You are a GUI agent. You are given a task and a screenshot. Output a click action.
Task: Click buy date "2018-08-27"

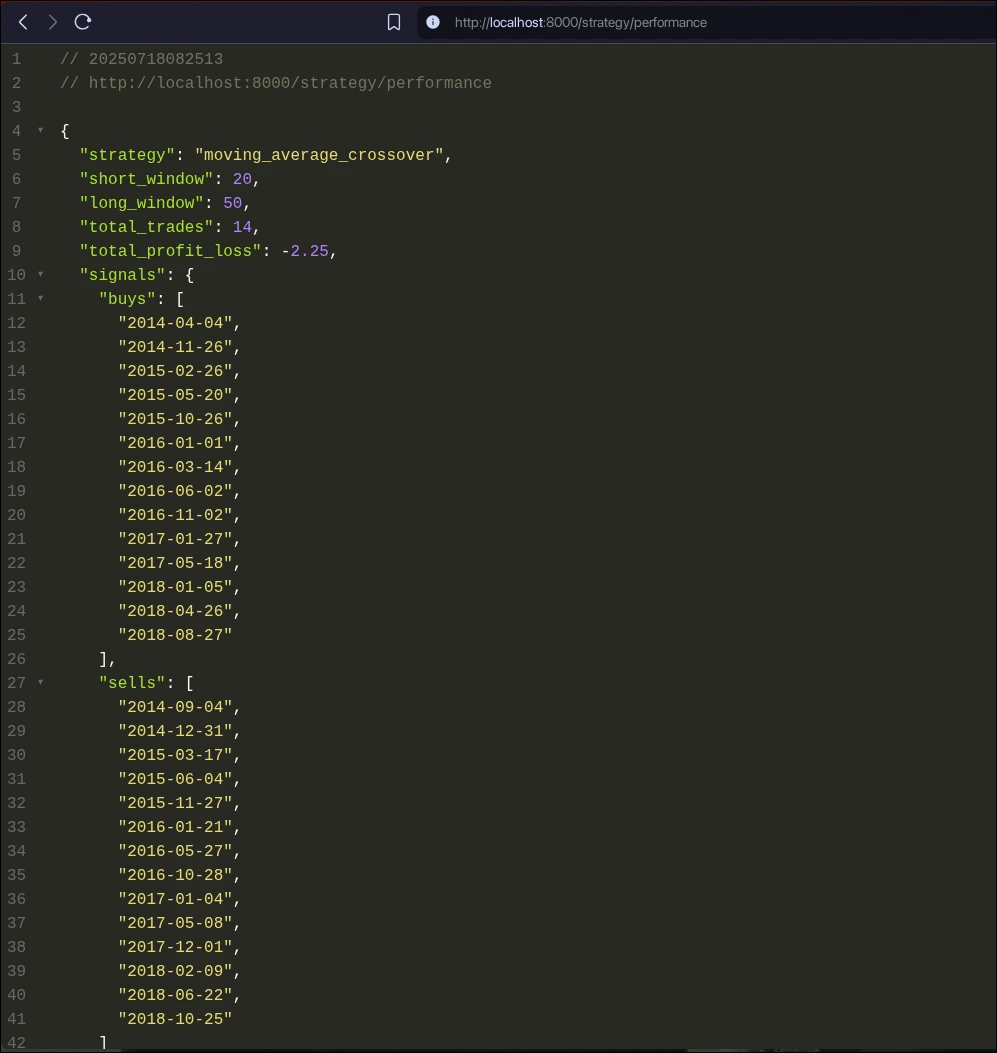(175, 635)
